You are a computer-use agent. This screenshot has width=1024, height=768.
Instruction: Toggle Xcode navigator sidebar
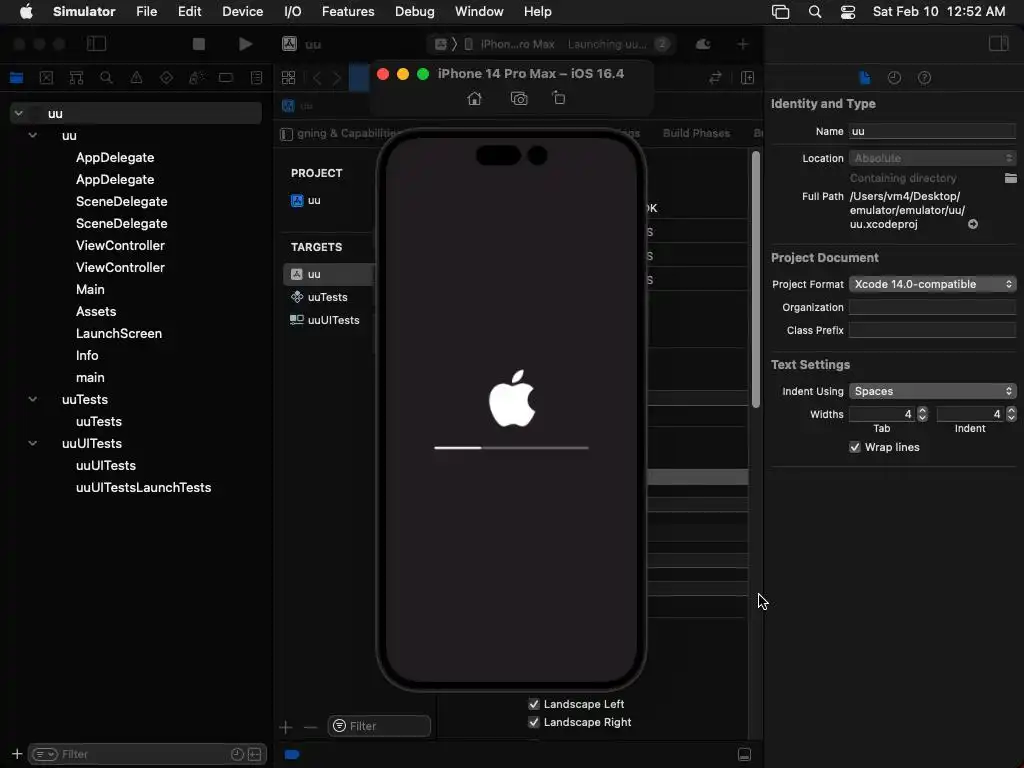96,44
